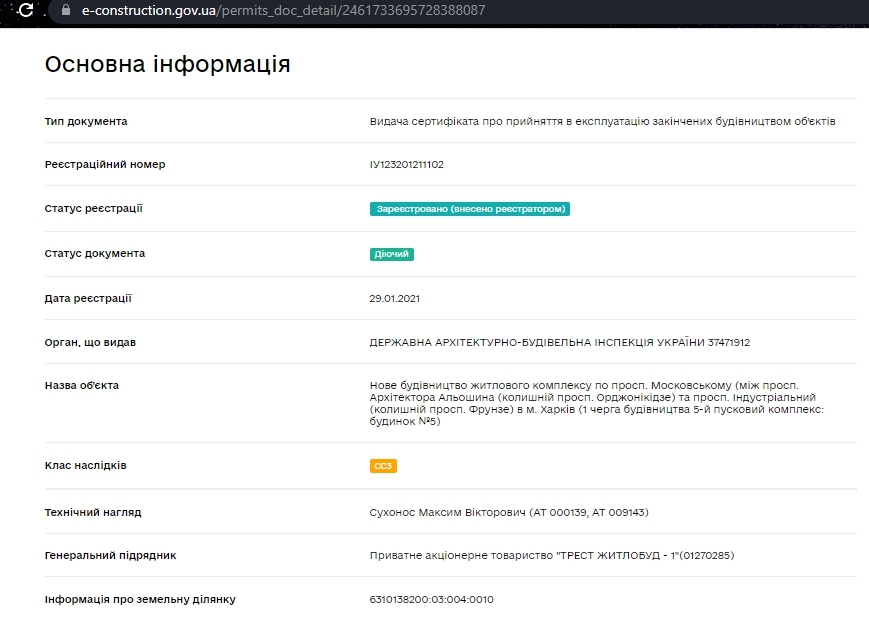
Task: Click the cadastral number 6310138200:03:004:0010
Action: pos(431,599)
